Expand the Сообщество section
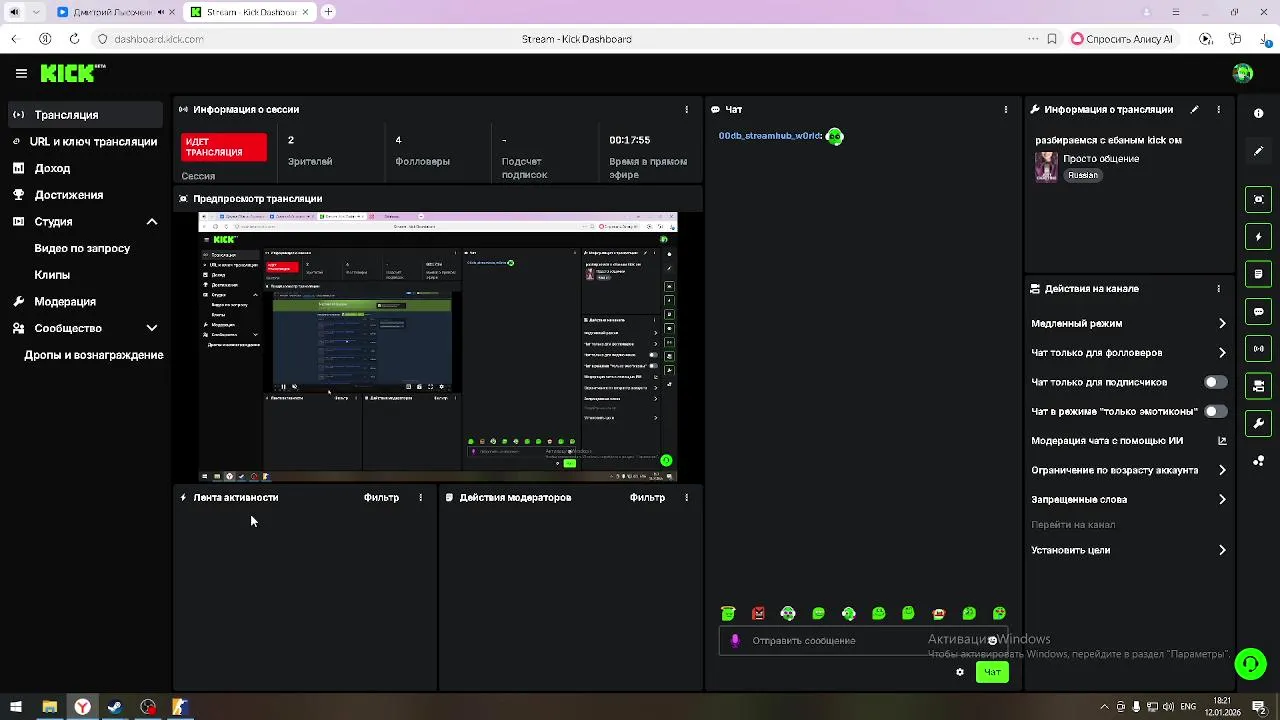This screenshot has width=1280, height=720. 152,328
